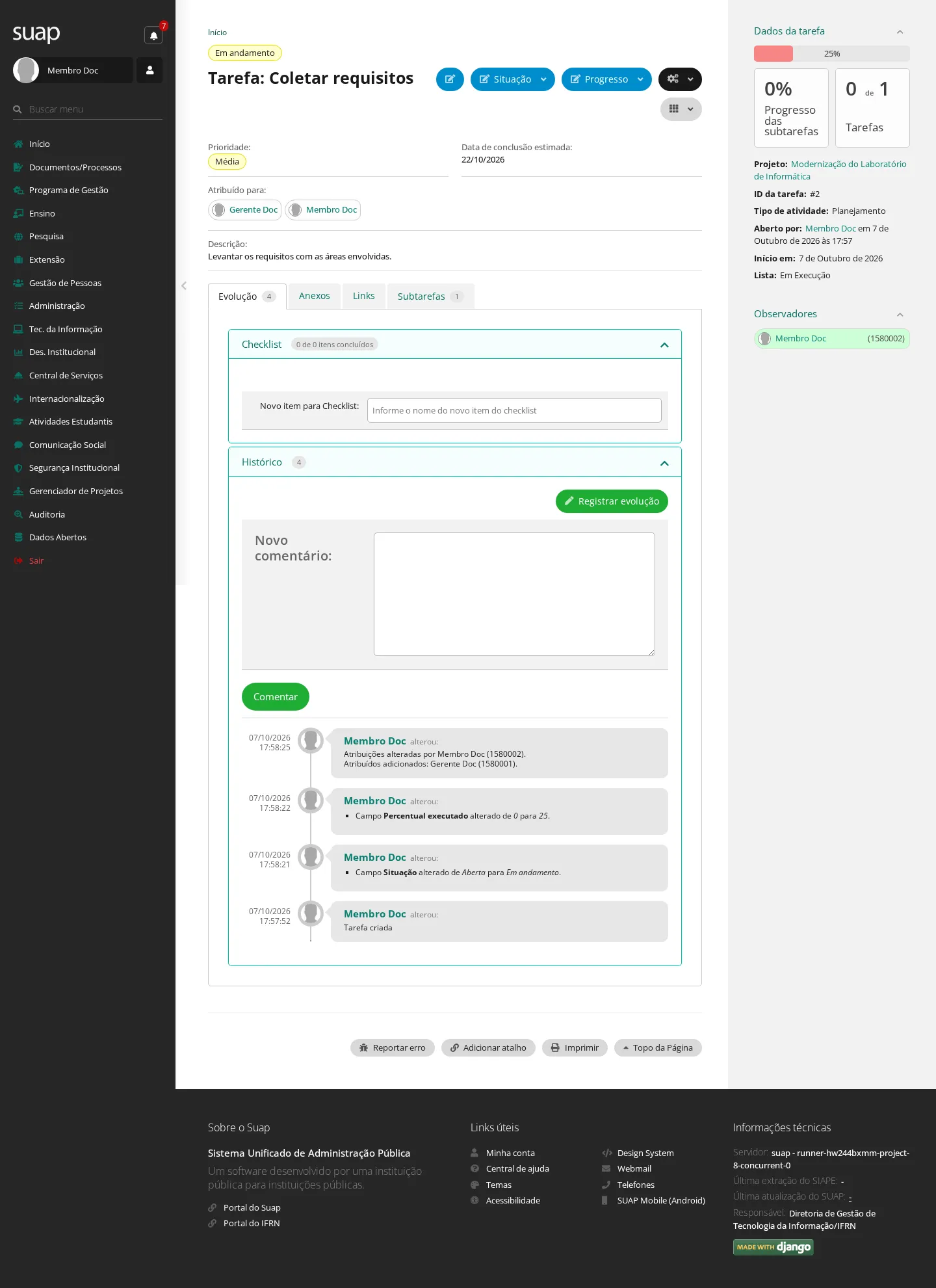Image resolution: width=936 pixels, height=1288 pixels.
Task: Click the Registrar evolução button
Action: pos(612,501)
